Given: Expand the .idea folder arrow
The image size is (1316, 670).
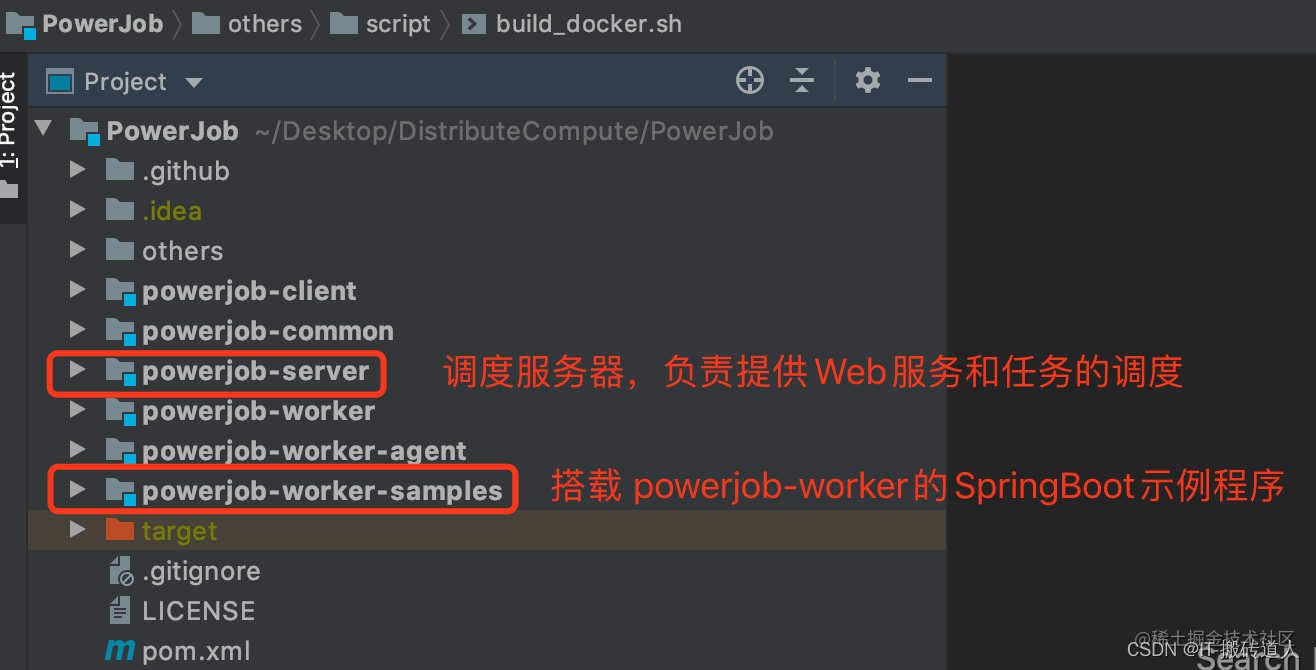Looking at the screenshot, I should click(77, 211).
